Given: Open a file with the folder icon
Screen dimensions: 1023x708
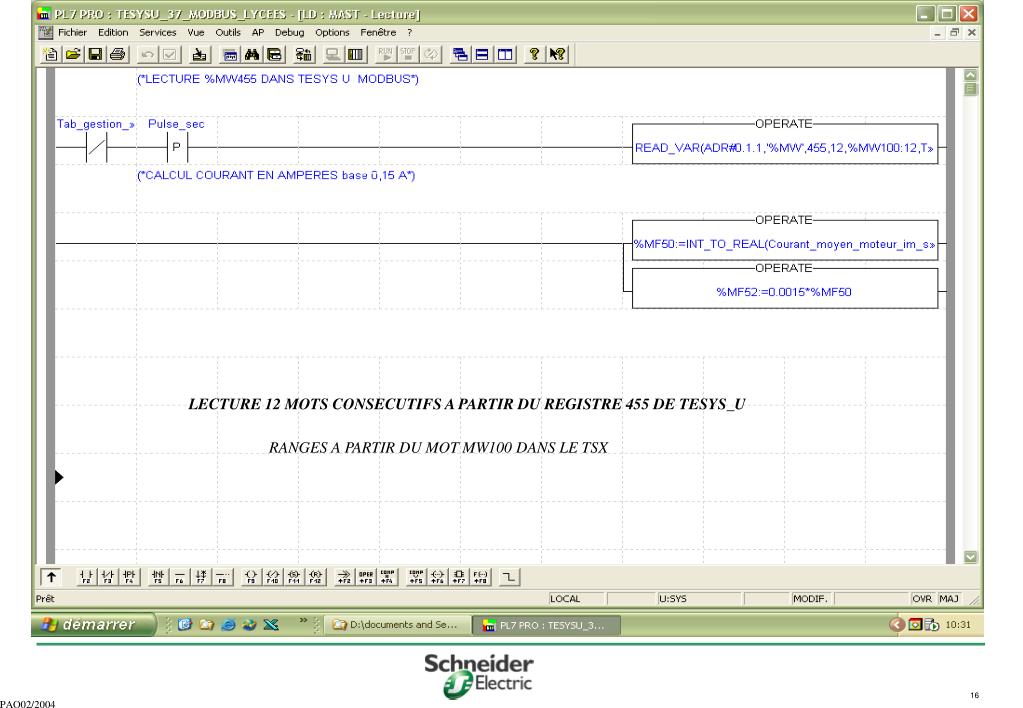Looking at the screenshot, I should (x=73, y=55).
